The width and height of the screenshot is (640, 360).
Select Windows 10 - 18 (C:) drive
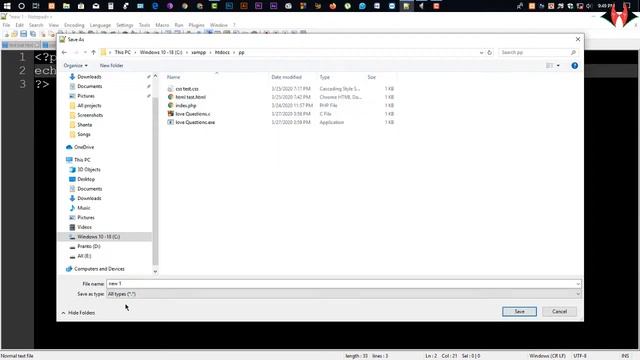[x=98, y=237]
